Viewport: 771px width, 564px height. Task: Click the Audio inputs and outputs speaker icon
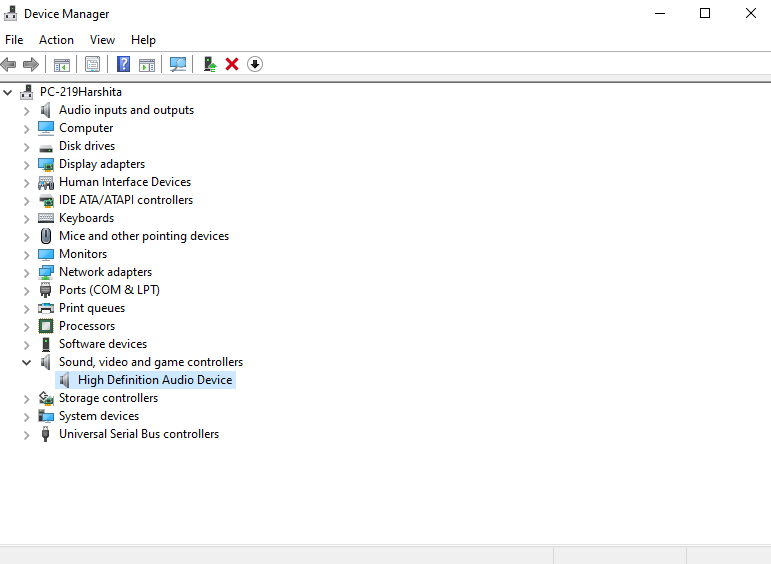(46, 110)
